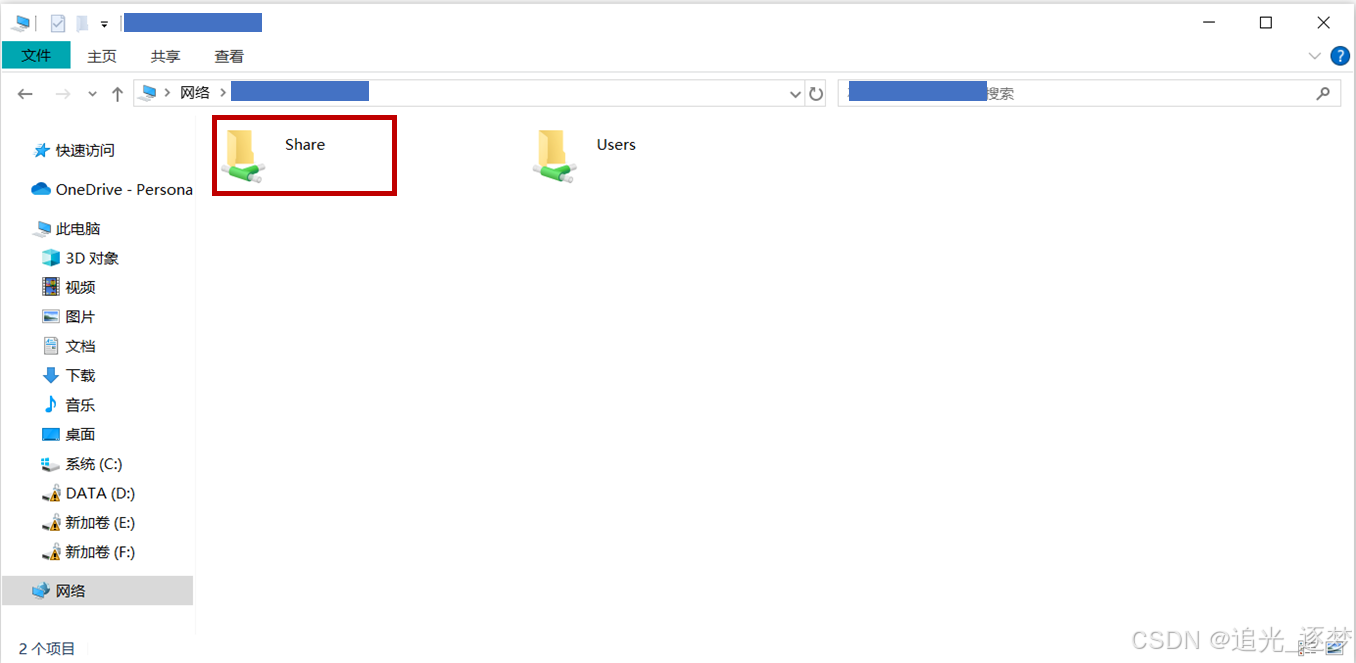Go up one folder level arrow

coord(117,93)
